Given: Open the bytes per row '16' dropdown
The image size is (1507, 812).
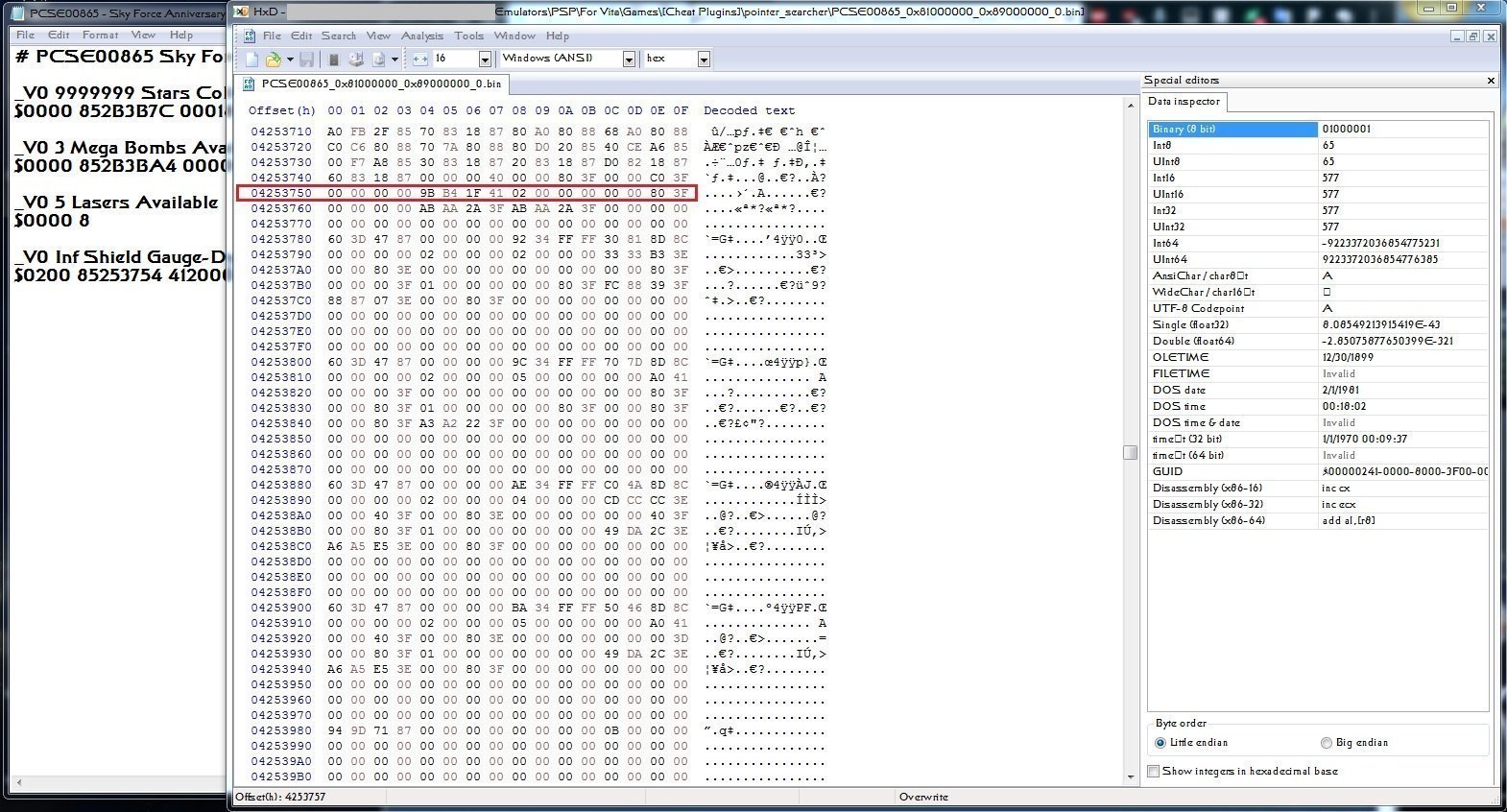Looking at the screenshot, I should 485,60.
